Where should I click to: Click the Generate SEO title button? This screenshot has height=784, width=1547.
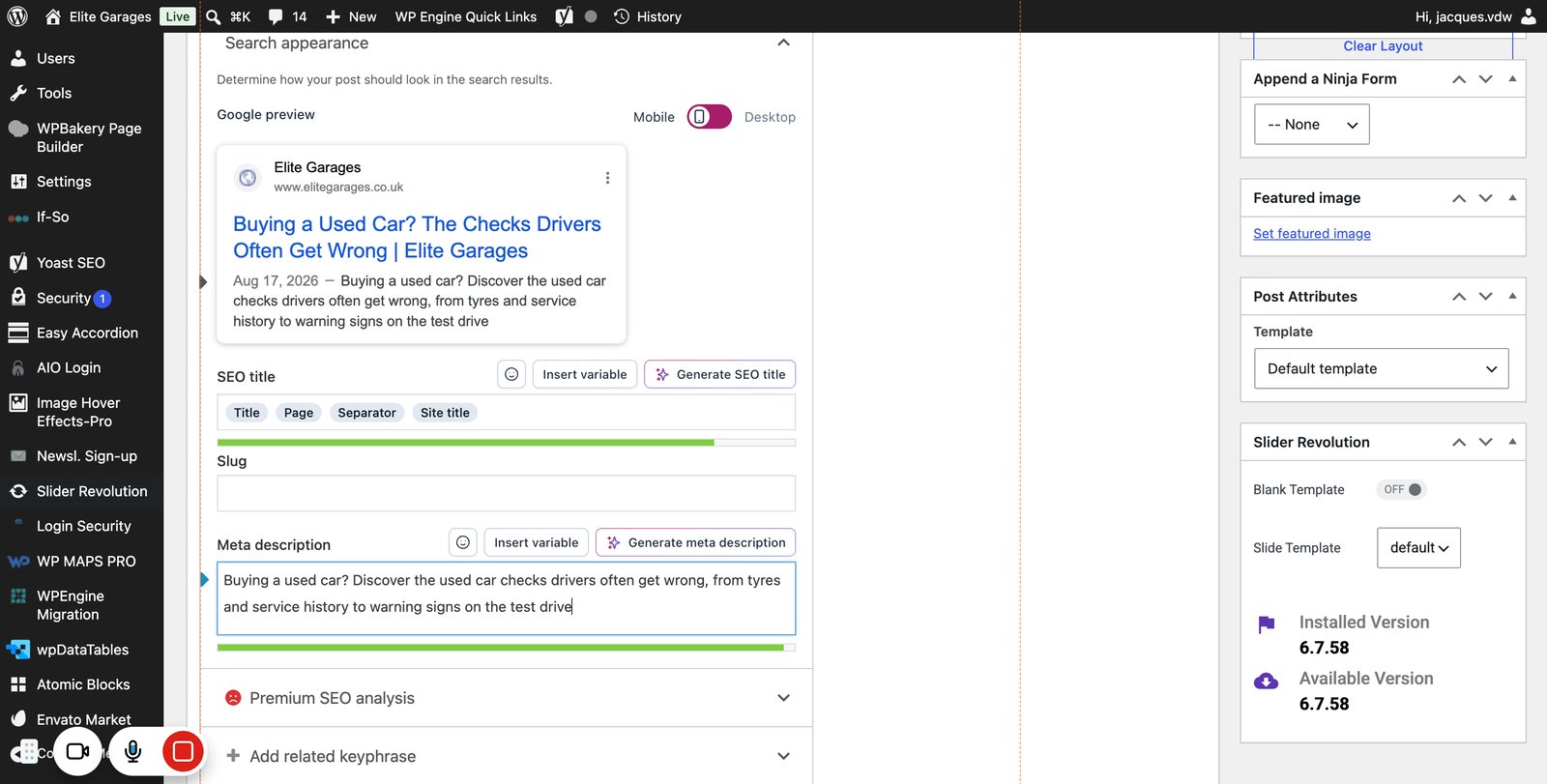719,374
